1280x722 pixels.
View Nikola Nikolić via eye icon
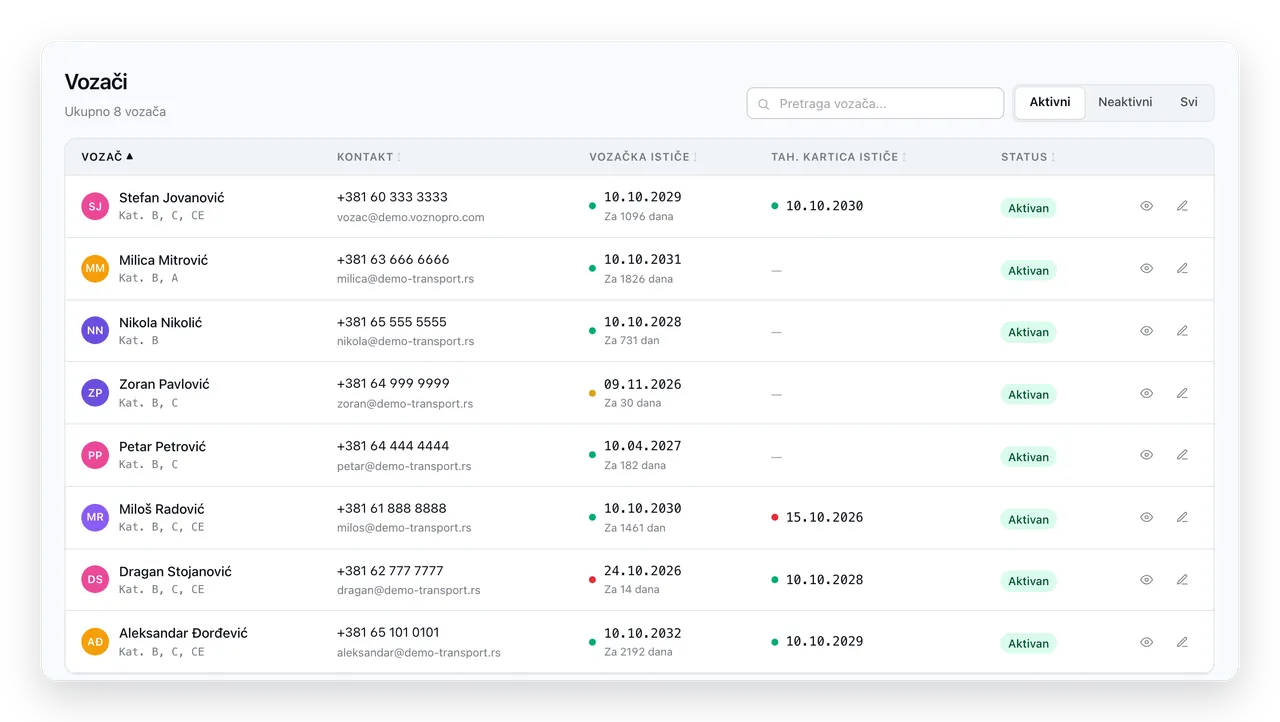click(1147, 331)
